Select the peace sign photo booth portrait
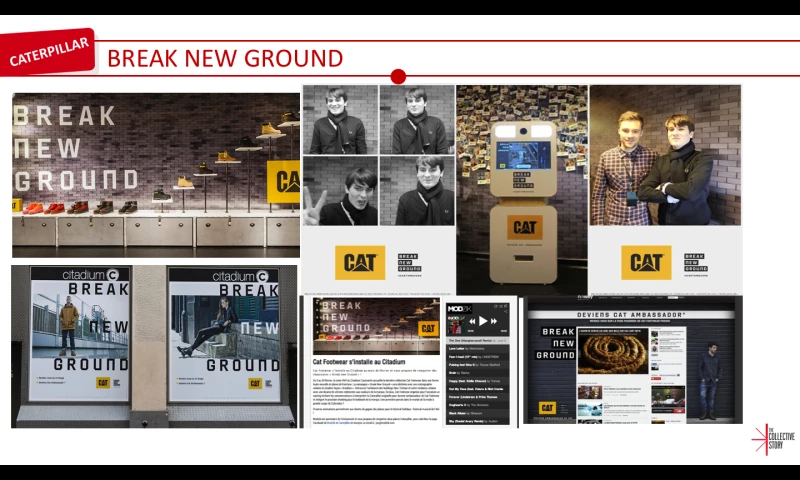The image size is (800, 480). tap(340, 191)
